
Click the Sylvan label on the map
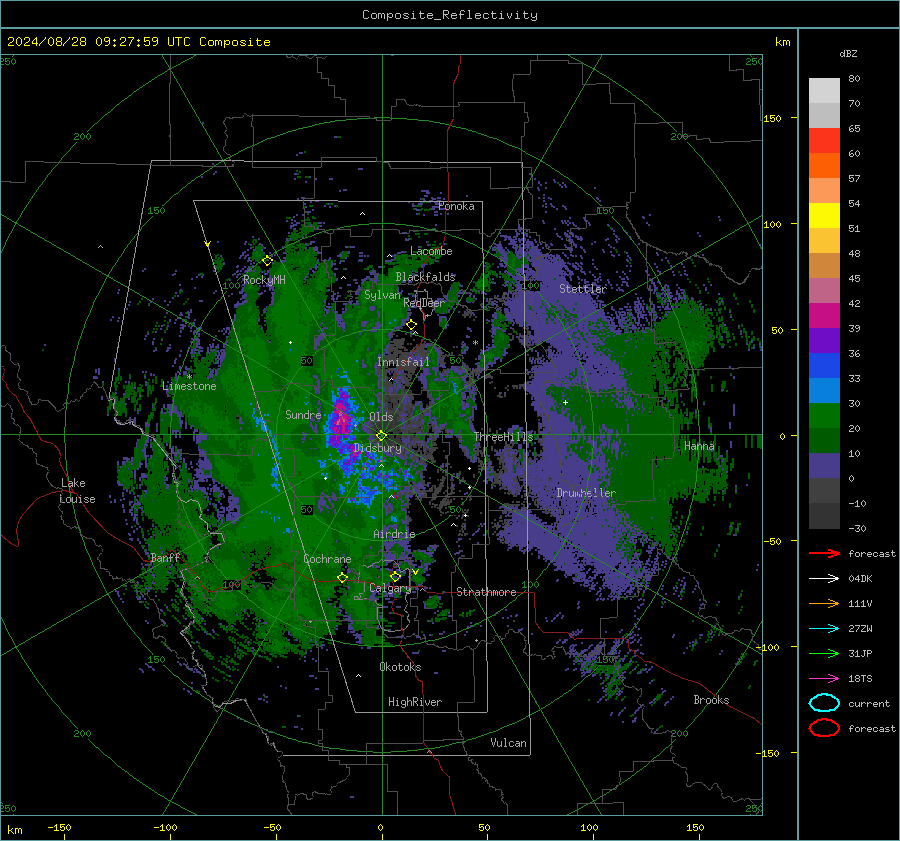(x=382, y=295)
